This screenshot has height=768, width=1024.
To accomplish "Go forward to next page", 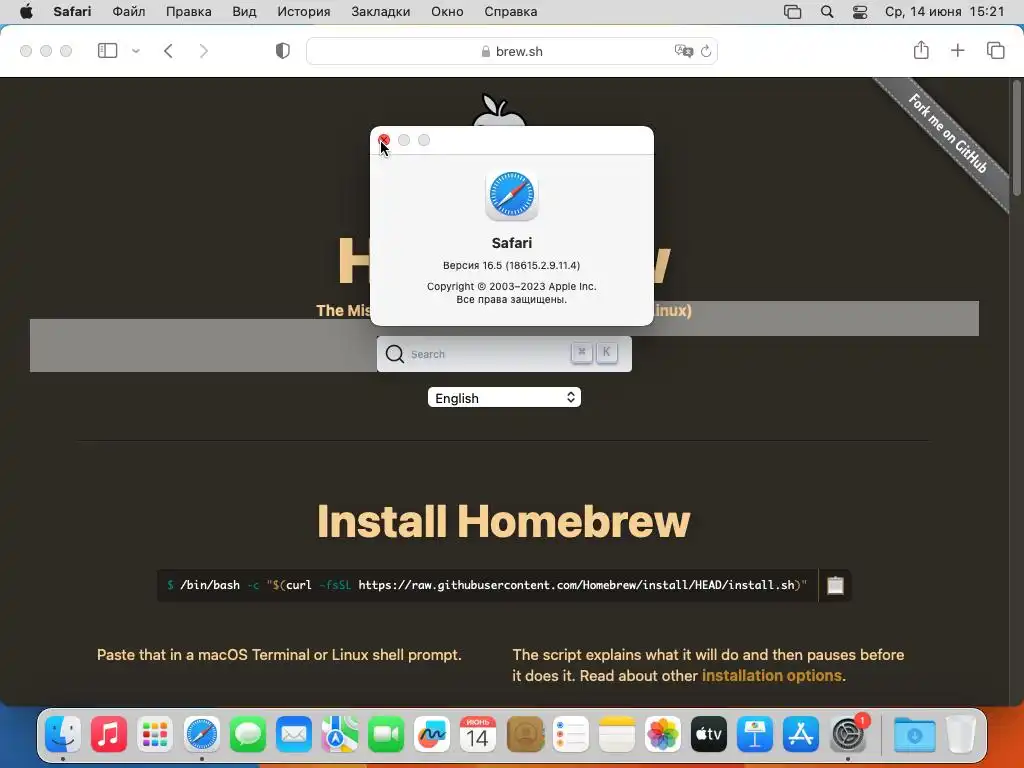I will (204, 51).
